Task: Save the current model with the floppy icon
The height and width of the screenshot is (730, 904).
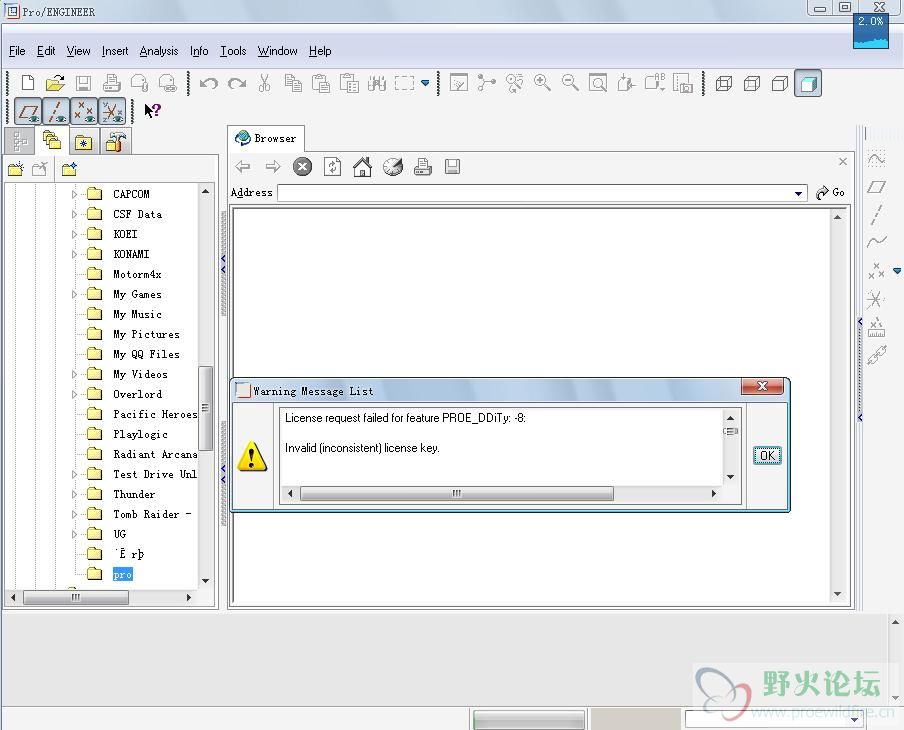Action: coord(84,83)
